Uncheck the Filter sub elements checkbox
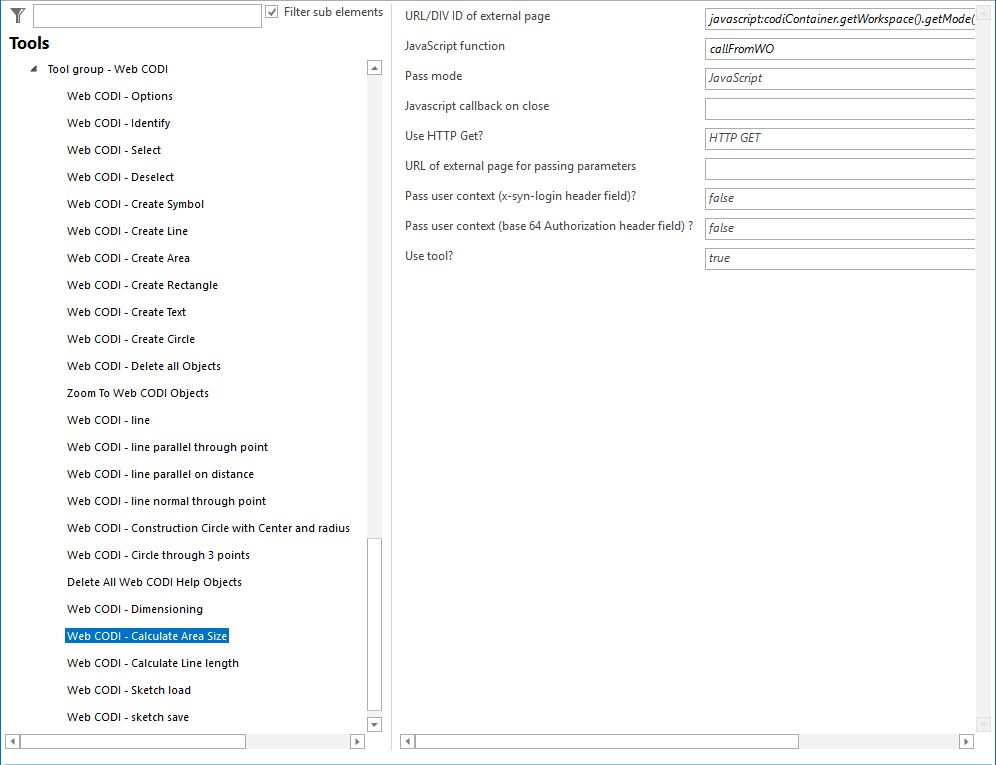 tap(270, 12)
